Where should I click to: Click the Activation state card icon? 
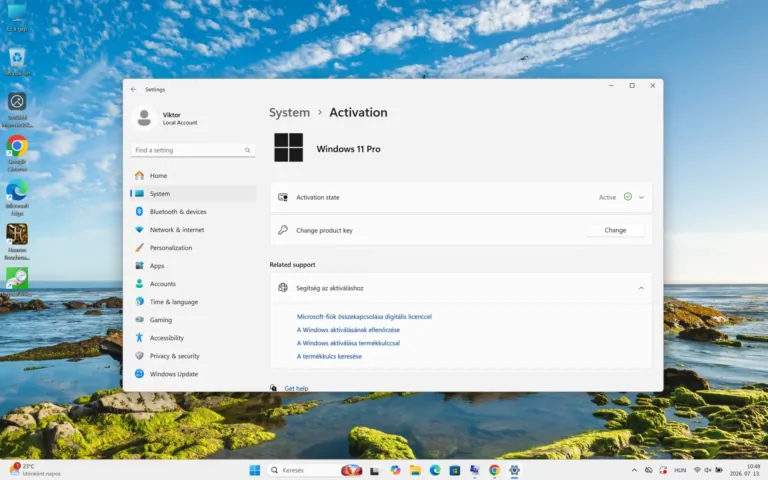(x=283, y=197)
